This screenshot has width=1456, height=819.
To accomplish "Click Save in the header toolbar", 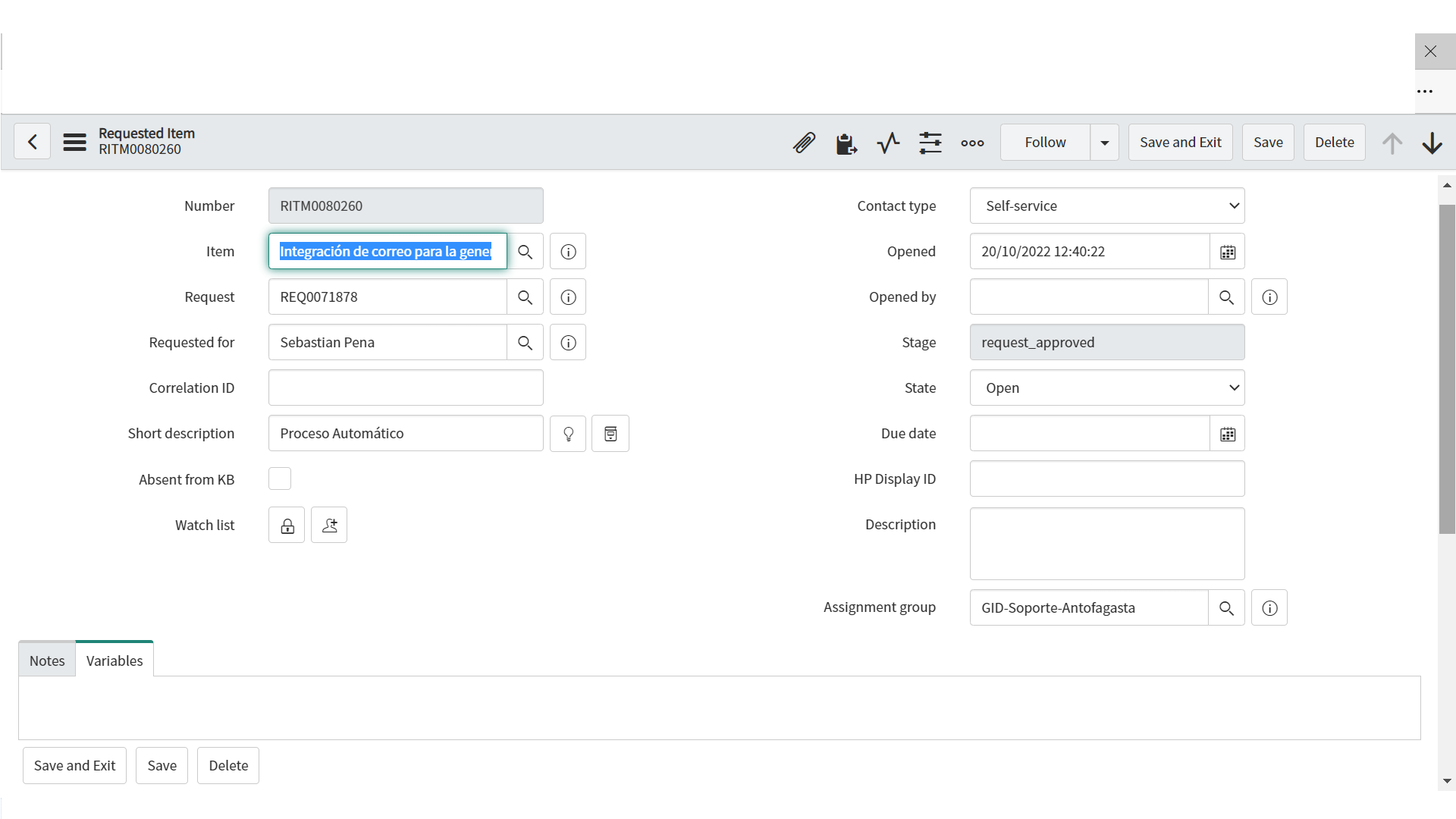I will pyautogui.click(x=1268, y=143).
